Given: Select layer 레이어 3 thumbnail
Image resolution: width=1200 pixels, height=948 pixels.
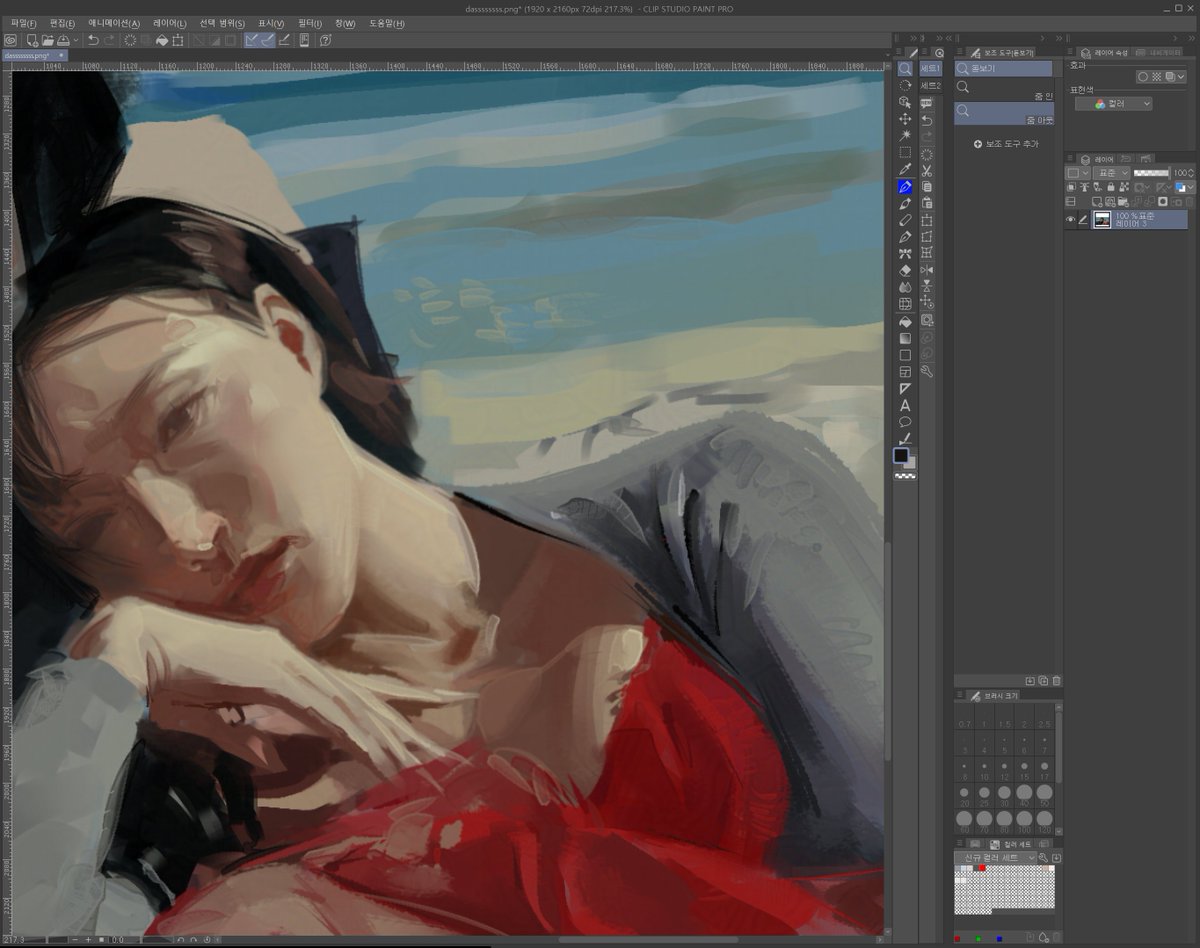Looking at the screenshot, I should click(1102, 220).
